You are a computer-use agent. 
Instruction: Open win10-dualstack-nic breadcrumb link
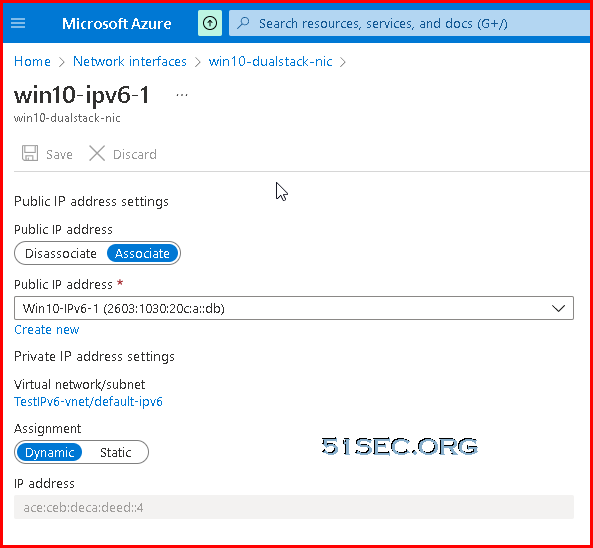coord(270,61)
